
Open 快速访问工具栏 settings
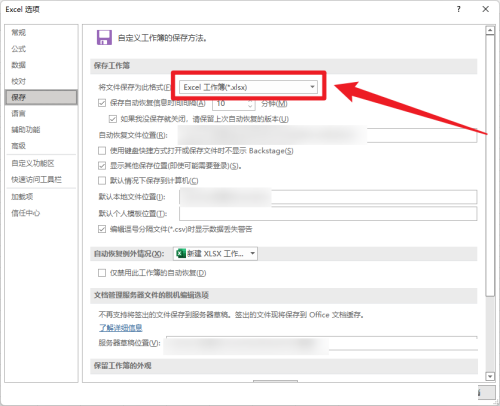[x=36, y=180]
